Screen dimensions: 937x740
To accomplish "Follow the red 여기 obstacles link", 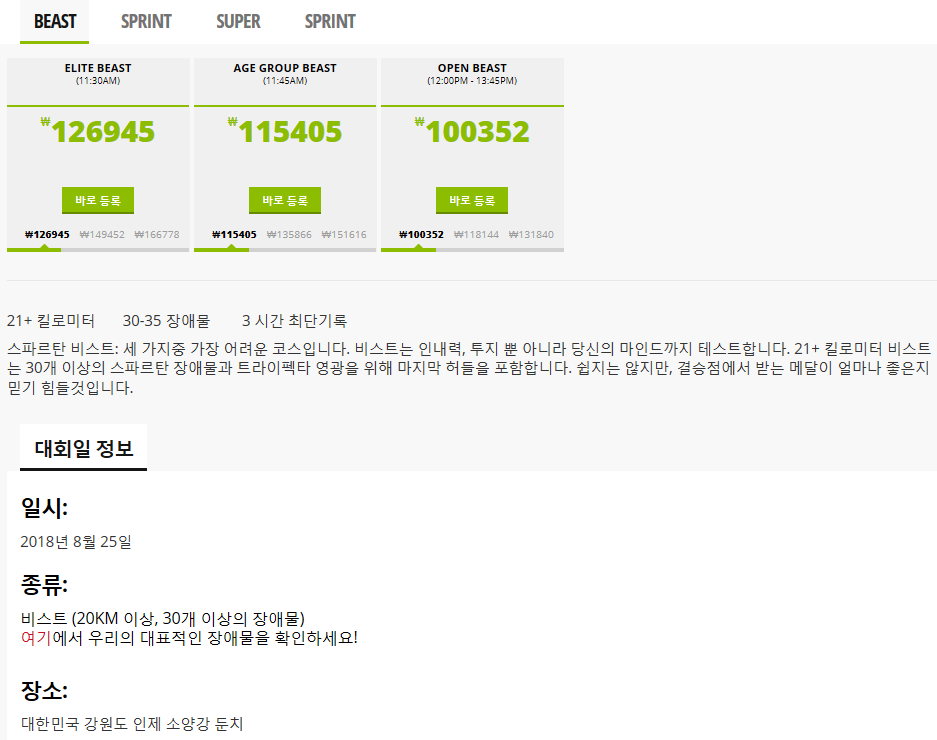I will [x=36, y=638].
